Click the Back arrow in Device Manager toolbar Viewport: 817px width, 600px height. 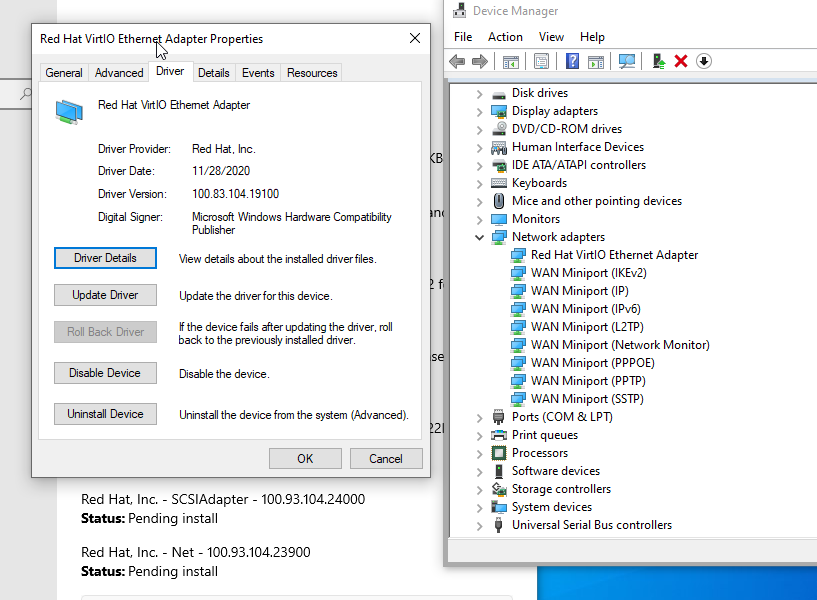click(457, 61)
